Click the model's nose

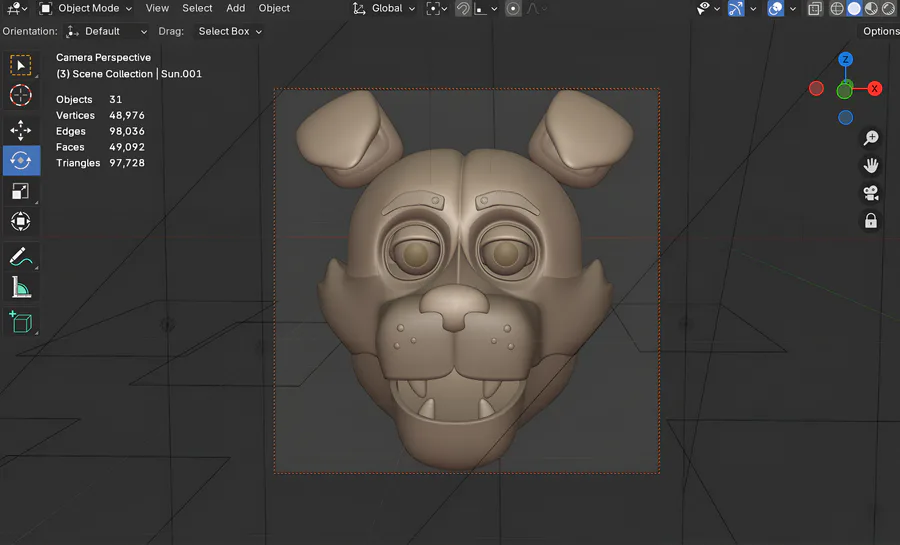pyautogui.click(x=453, y=305)
